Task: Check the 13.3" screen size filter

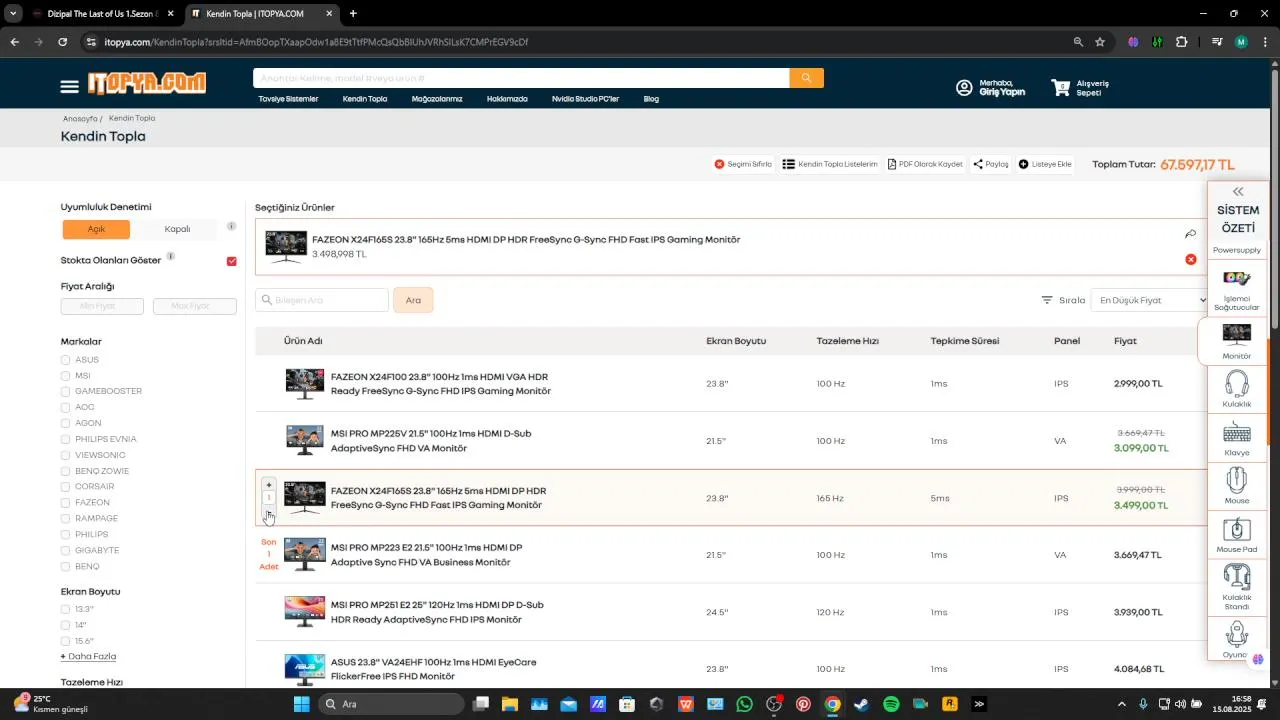Action: pos(65,609)
